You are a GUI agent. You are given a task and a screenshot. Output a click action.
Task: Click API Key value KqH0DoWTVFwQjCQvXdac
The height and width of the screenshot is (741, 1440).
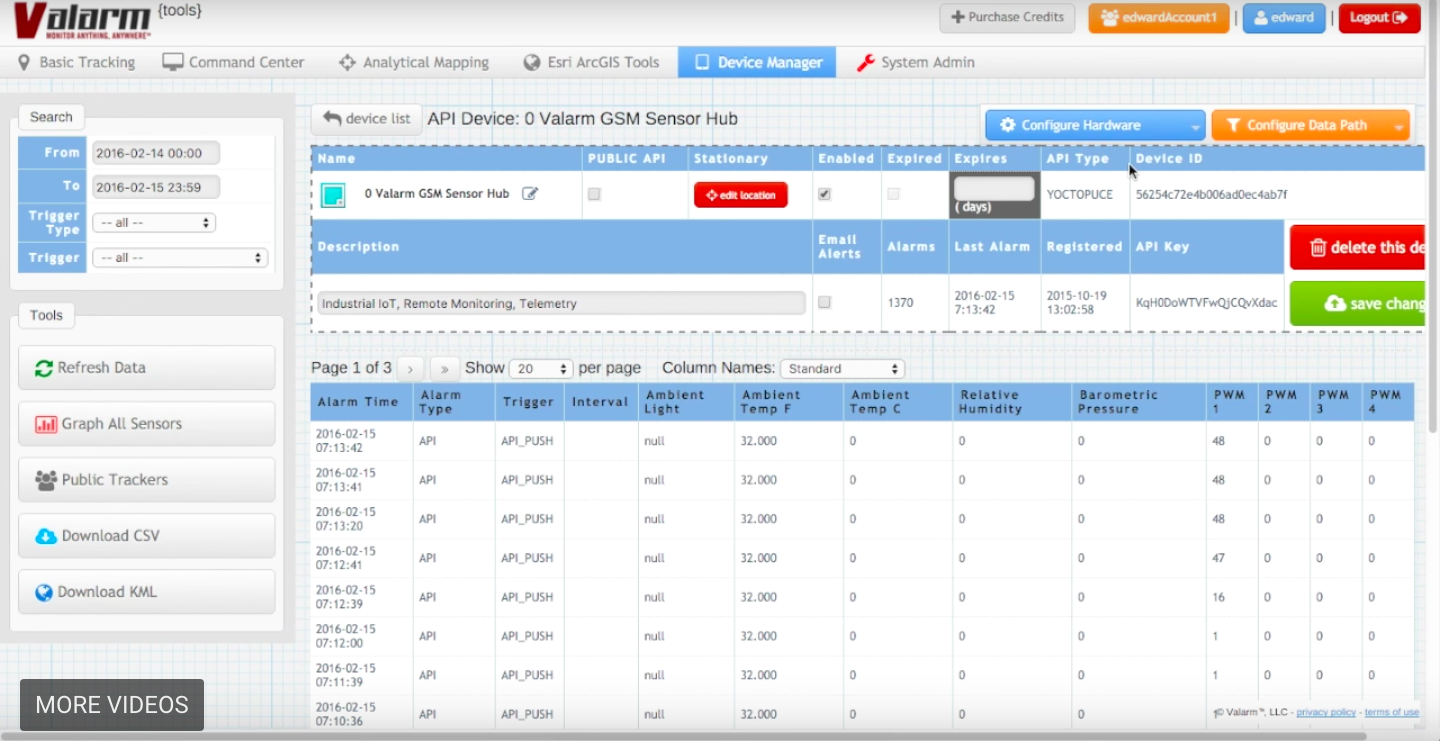click(x=1206, y=303)
